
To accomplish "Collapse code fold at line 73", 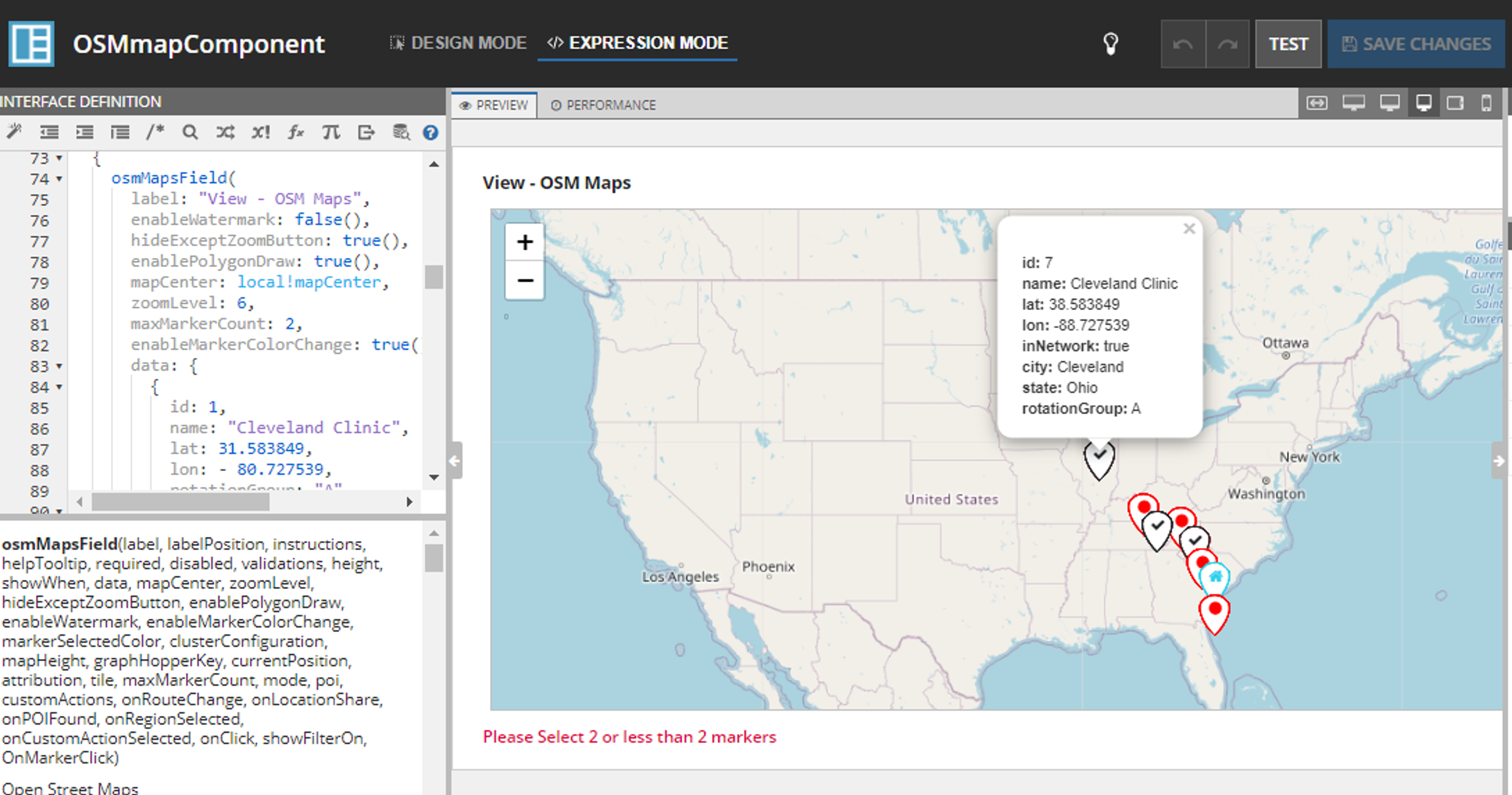I will pos(59,159).
